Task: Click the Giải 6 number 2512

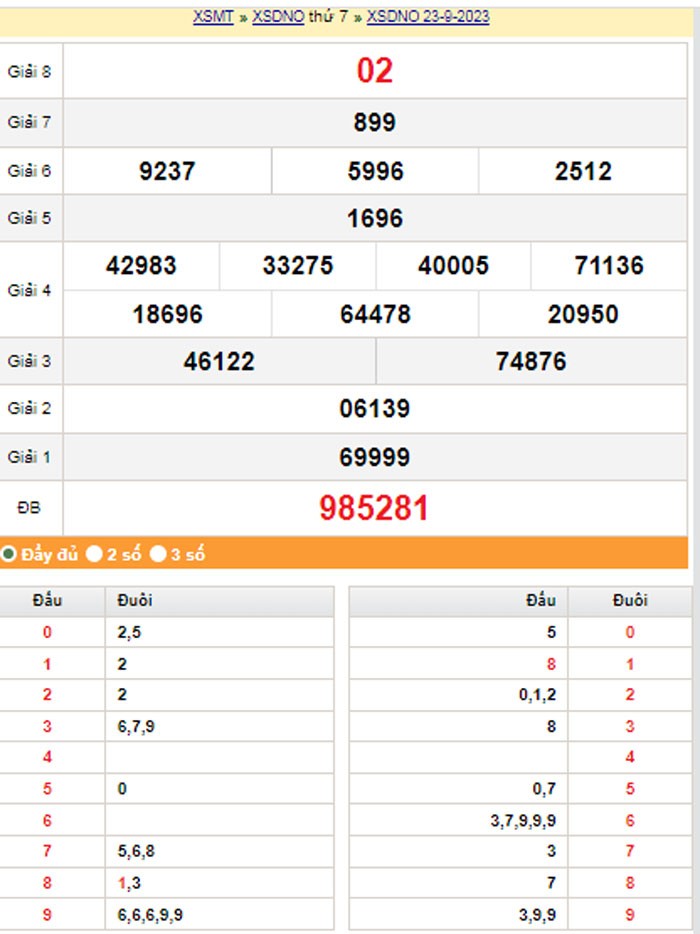Action: [x=583, y=171]
